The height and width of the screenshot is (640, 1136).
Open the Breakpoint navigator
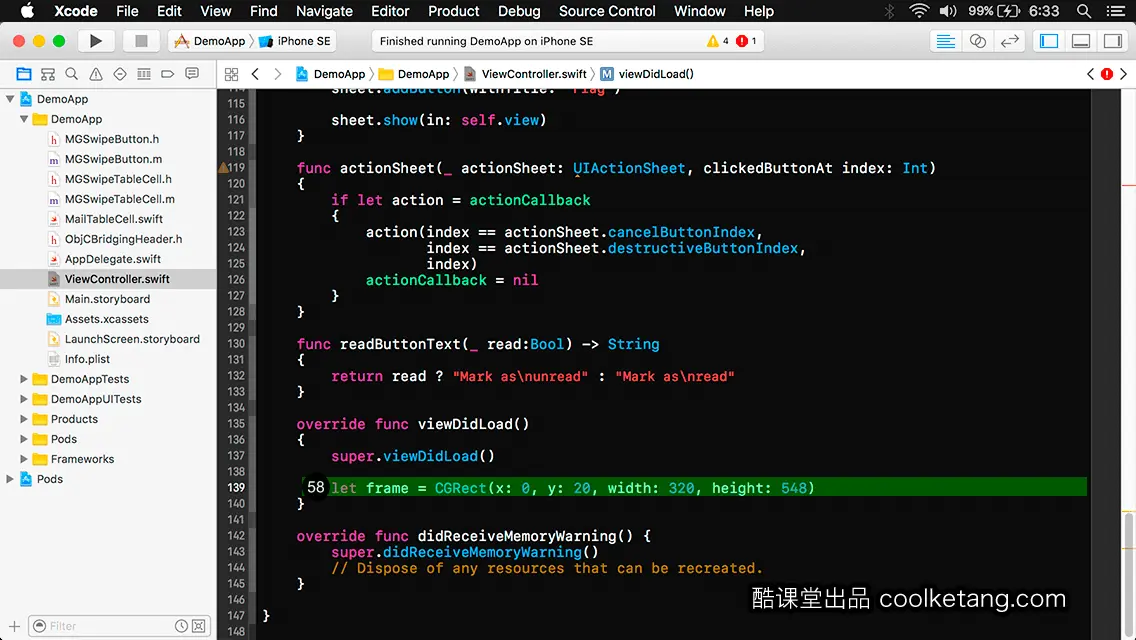[x=167, y=74]
